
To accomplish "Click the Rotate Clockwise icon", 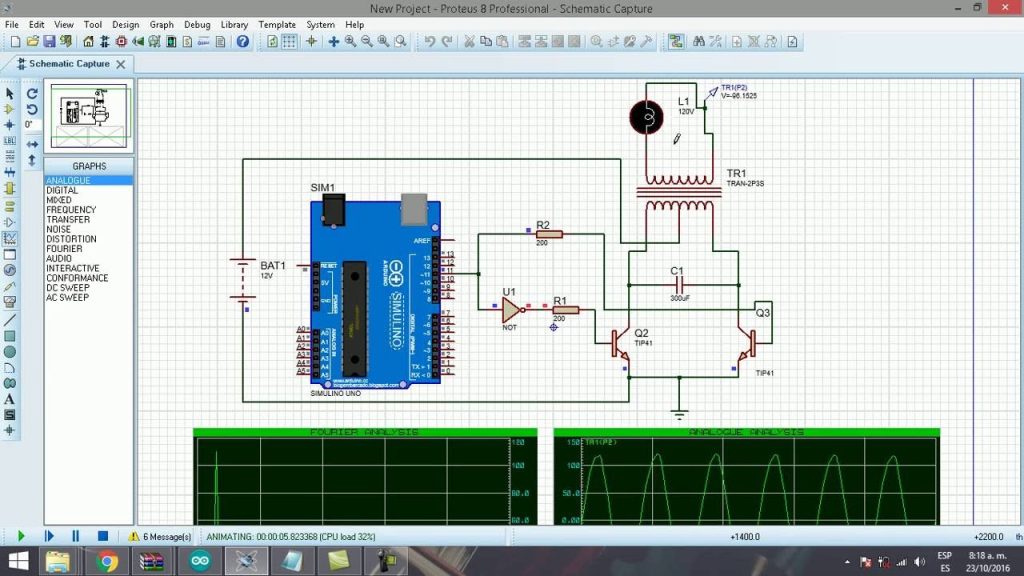I will 32,94.
